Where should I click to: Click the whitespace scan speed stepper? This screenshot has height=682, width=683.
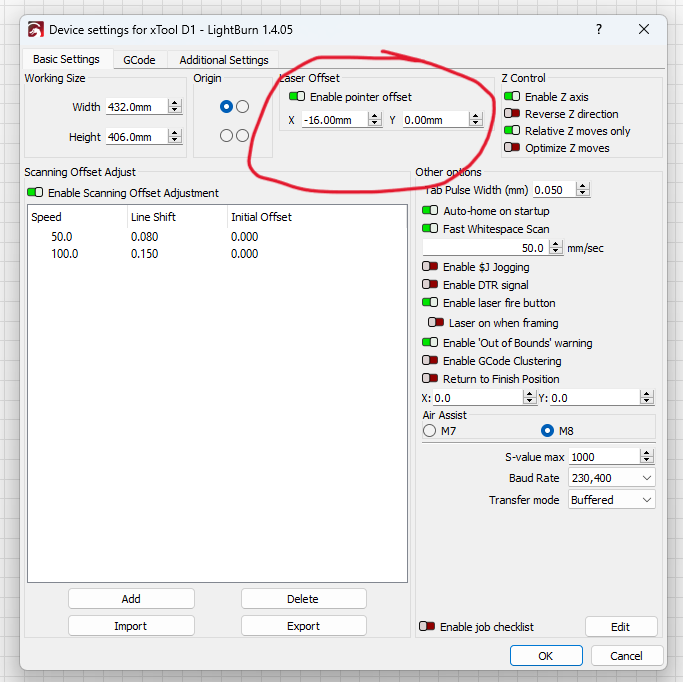[x=555, y=247]
